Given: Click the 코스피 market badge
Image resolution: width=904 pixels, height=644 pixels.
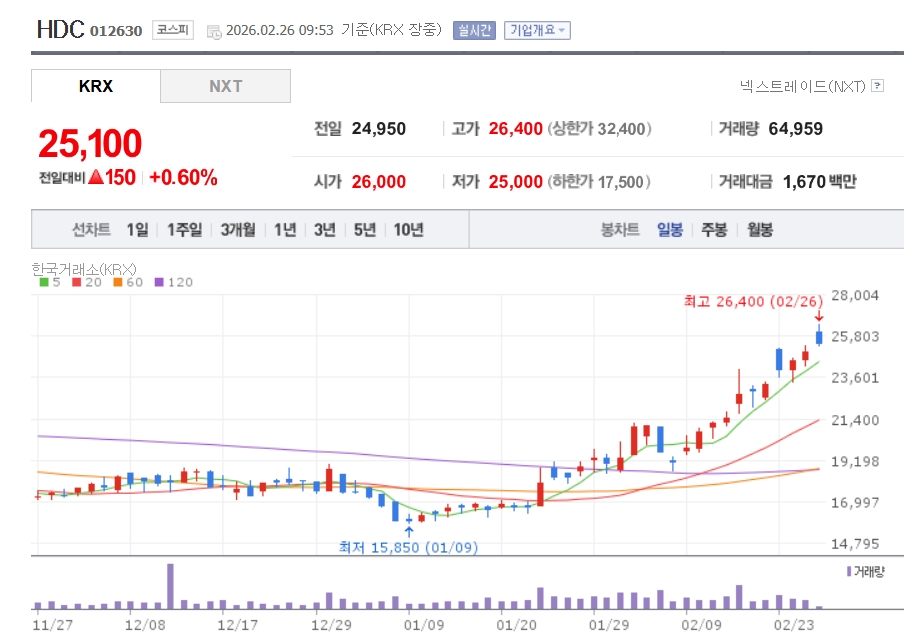Looking at the screenshot, I should tap(173, 30).
